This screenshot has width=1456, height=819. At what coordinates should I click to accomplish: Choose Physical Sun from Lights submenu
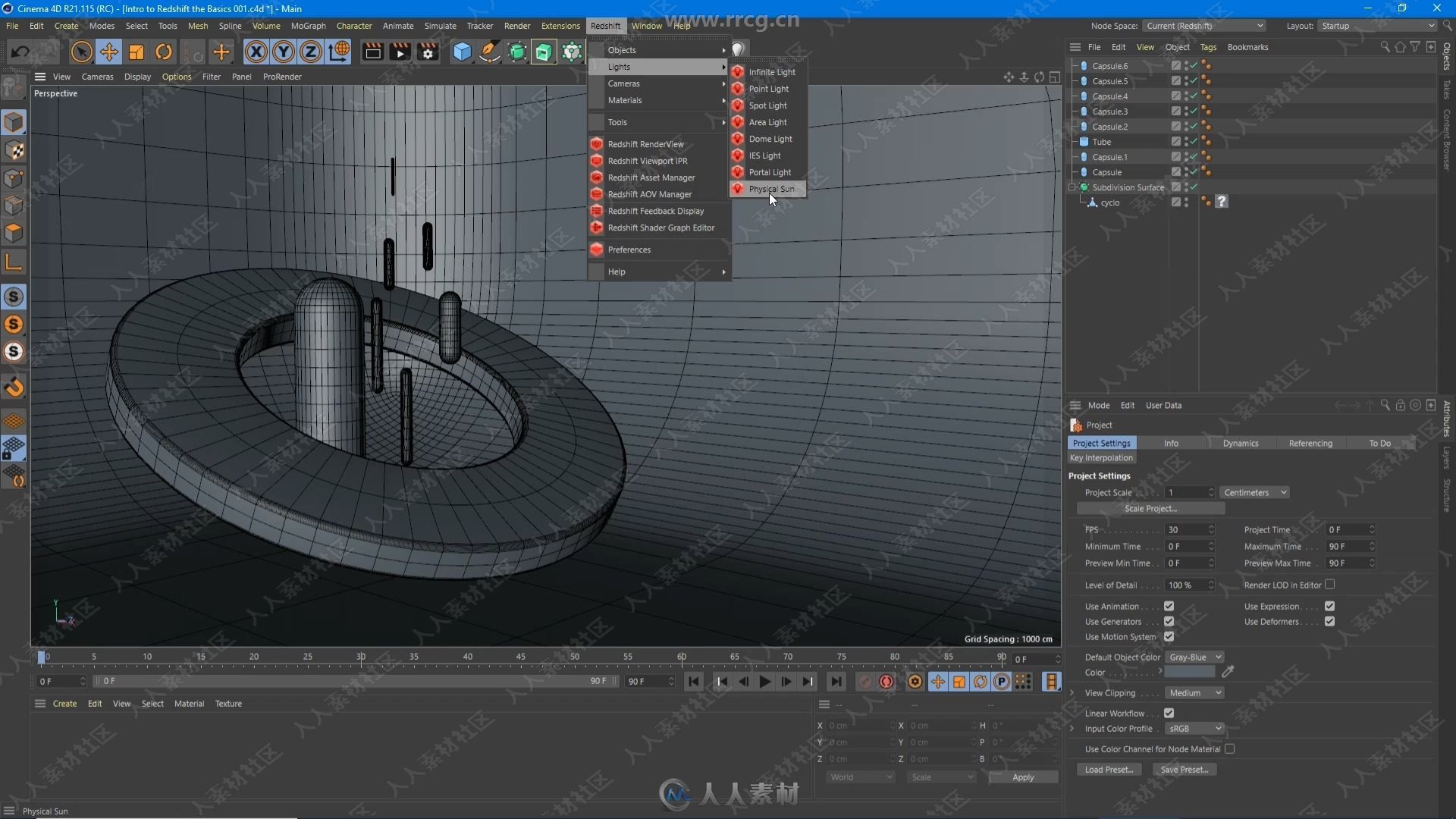pyautogui.click(x=767, y=189)
